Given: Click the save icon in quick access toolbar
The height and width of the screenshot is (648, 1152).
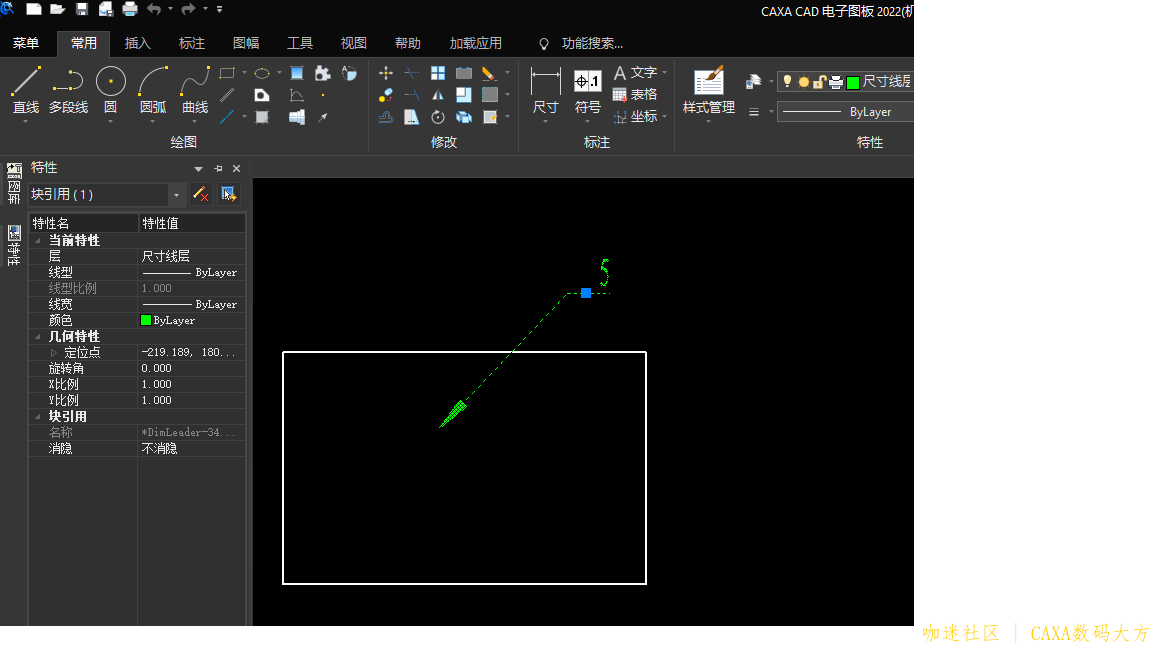Looking at the screenshot, I should pyautogui.click(x=82, y=9).
